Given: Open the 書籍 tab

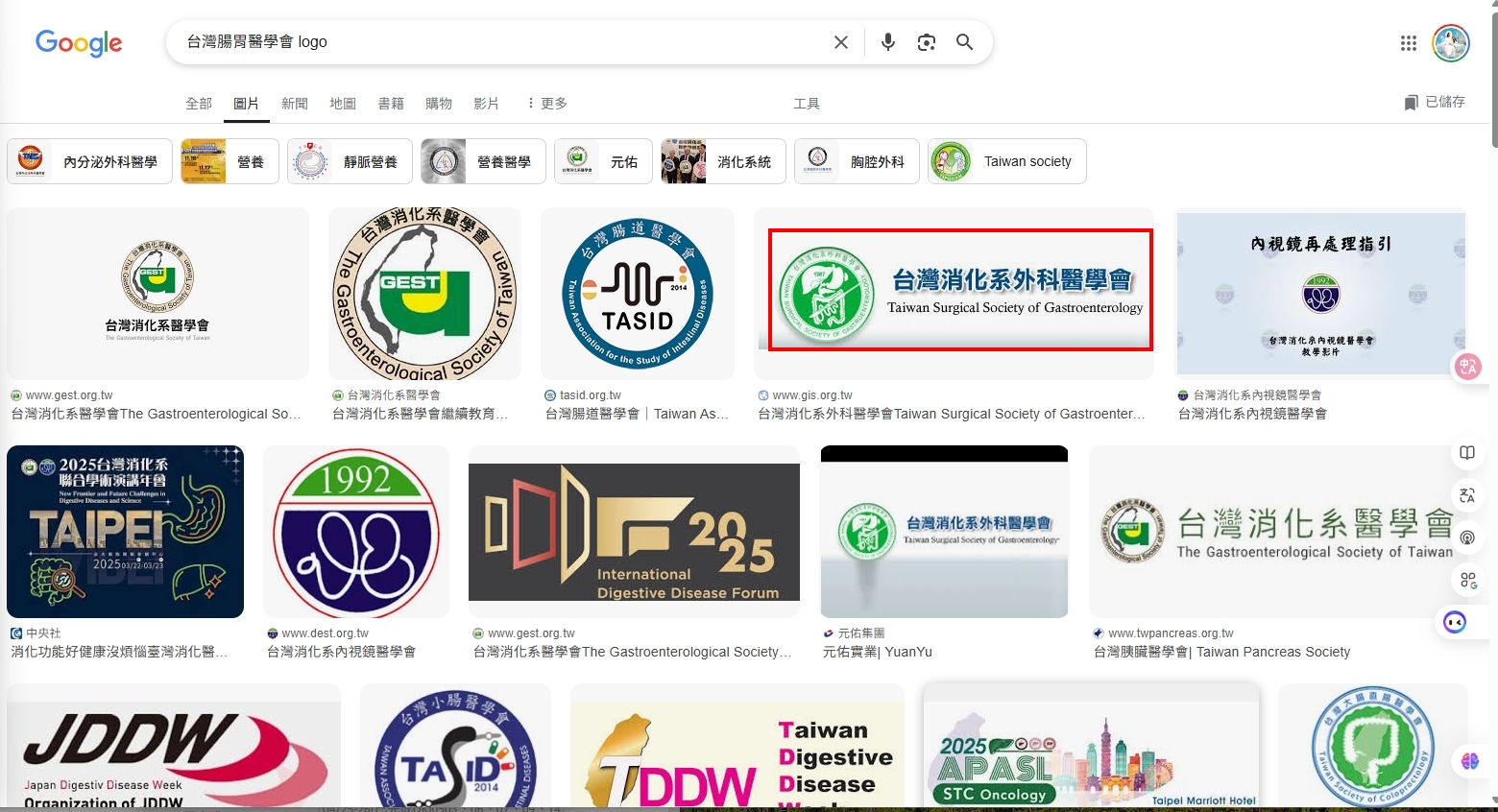Looking at the screenshot, I should (x=391, y=103).
